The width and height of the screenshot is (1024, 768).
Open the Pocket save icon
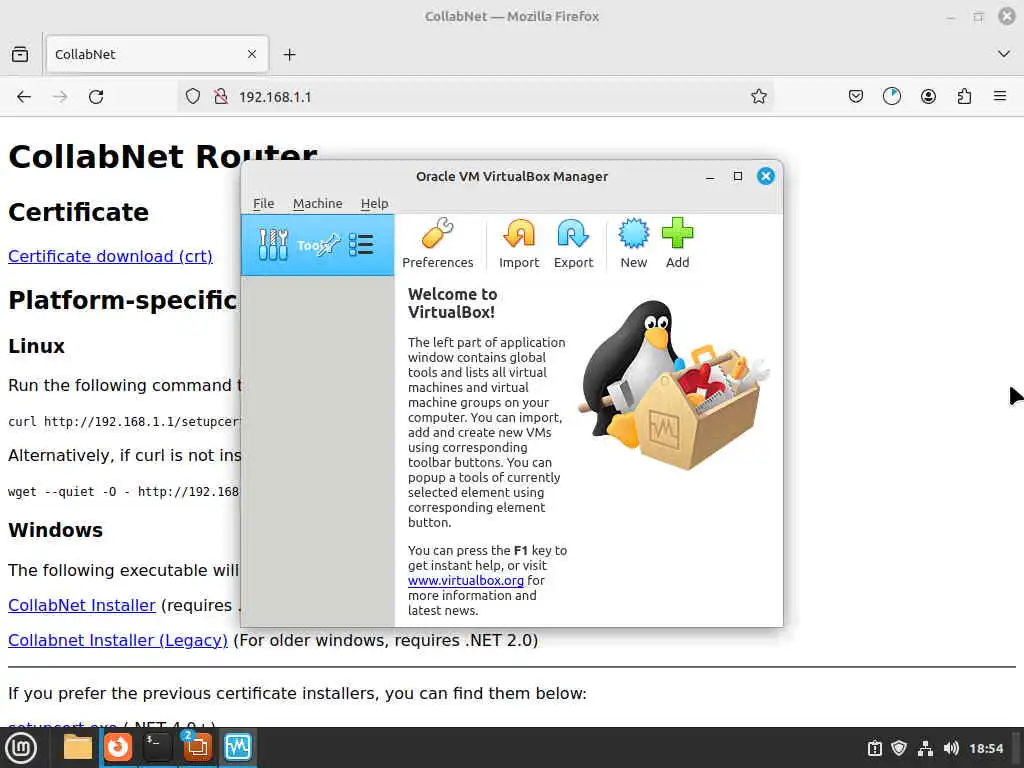[x=856, y=97]
